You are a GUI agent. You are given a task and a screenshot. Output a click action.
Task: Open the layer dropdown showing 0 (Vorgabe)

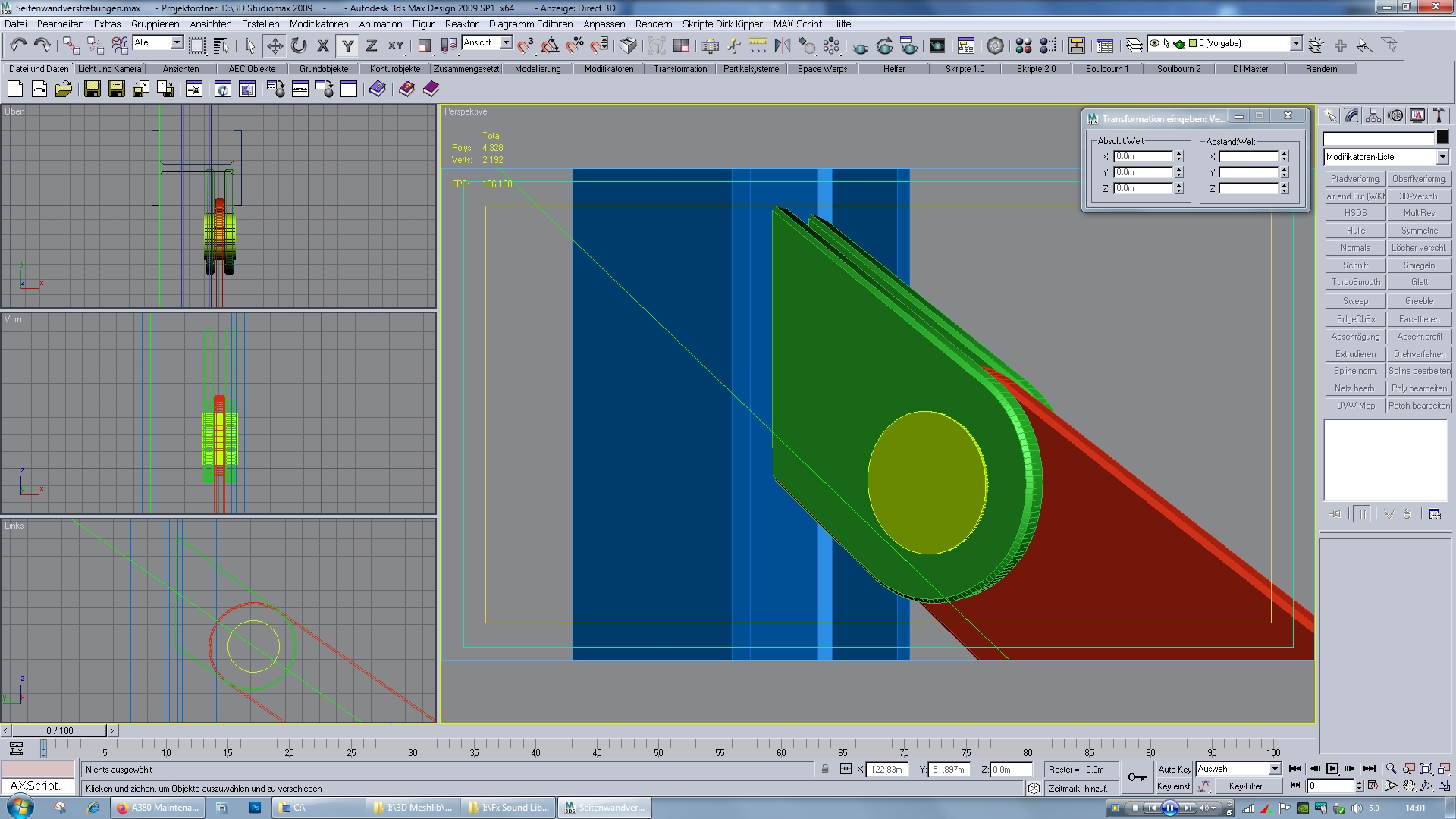click(x=1296, y=43)
